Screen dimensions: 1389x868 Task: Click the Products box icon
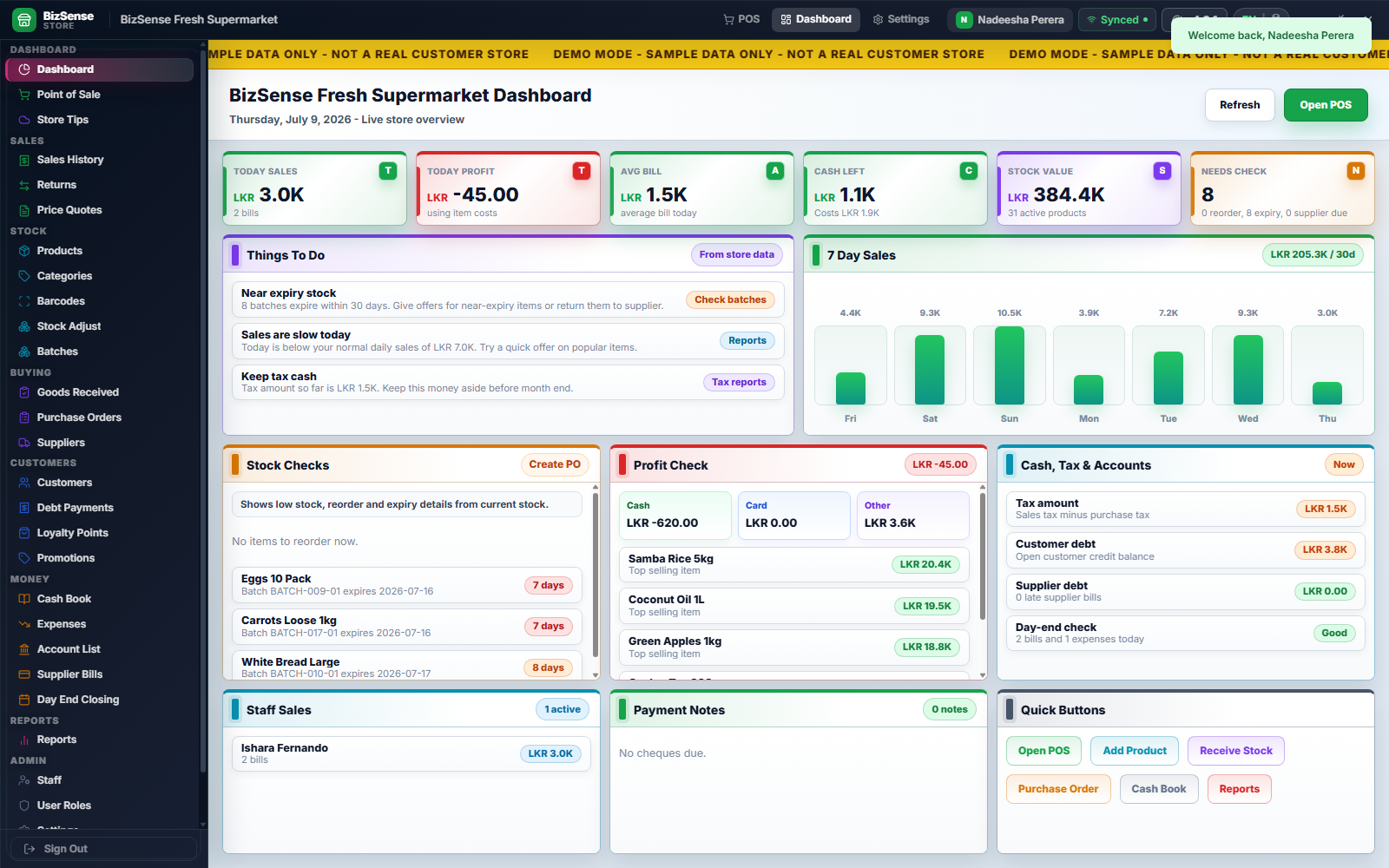point(24,251)
